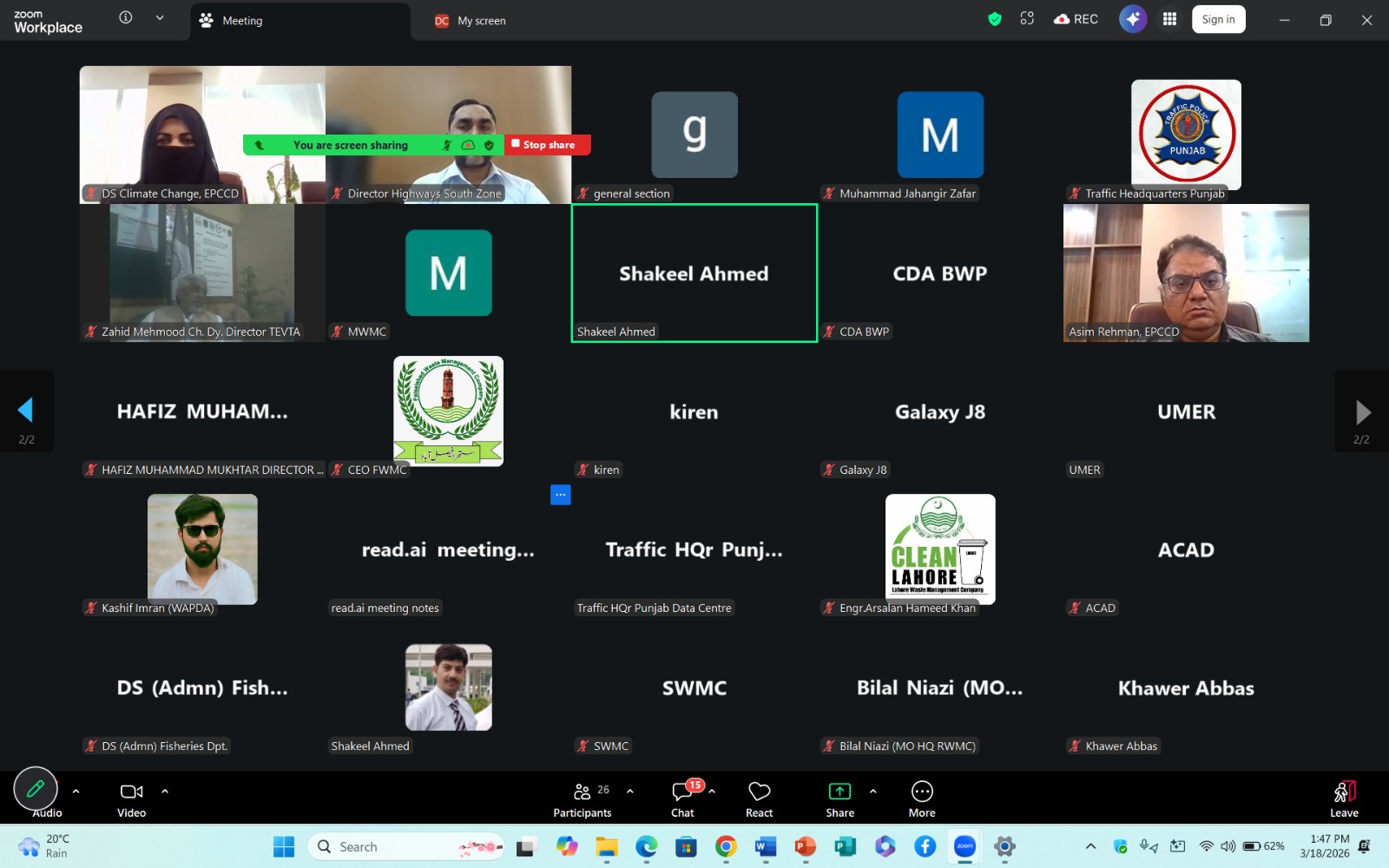Click the REC recording indicator

[1076, 19]
